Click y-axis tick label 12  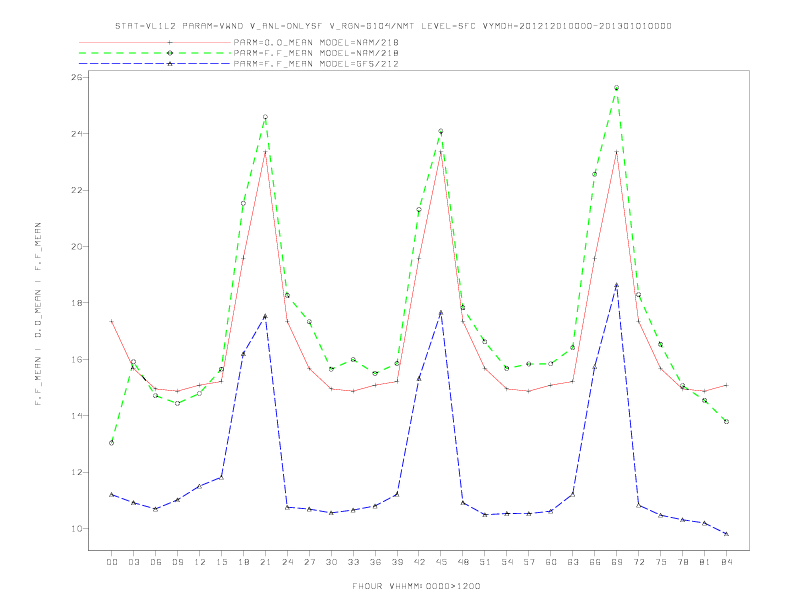[x=77, y=473]
